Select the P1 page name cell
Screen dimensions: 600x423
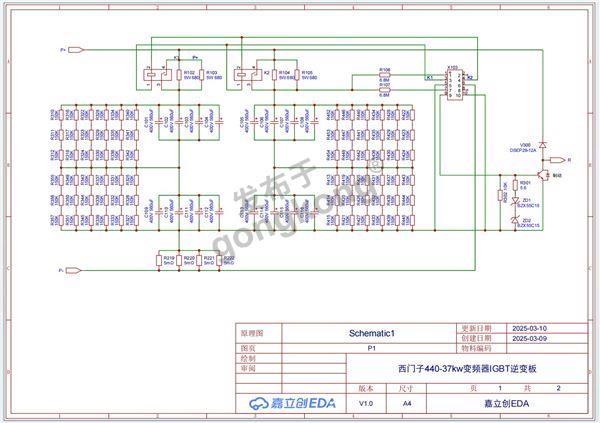click(372, 349)
